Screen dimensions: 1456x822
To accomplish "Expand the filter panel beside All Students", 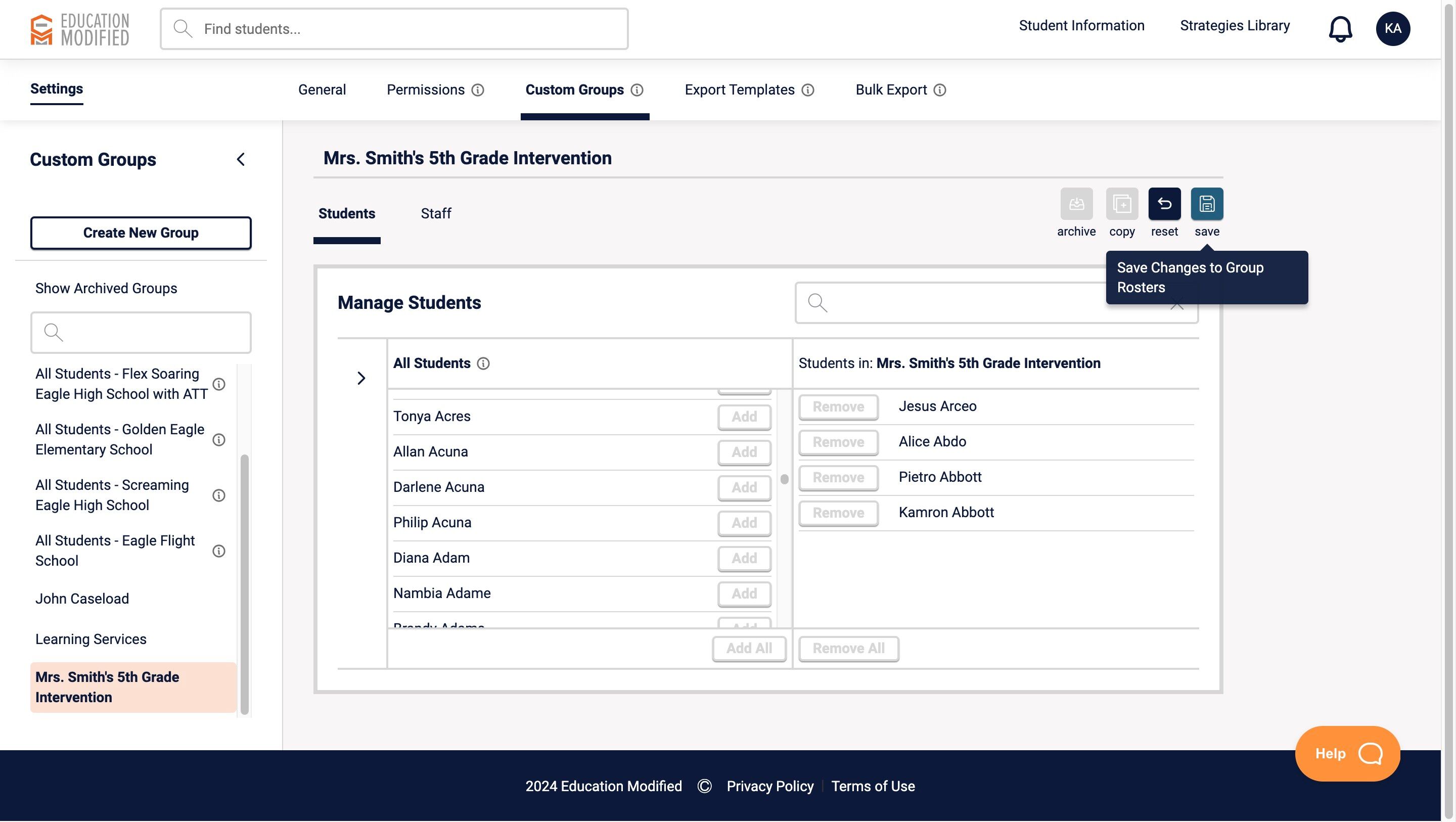I will pos(361,378).
